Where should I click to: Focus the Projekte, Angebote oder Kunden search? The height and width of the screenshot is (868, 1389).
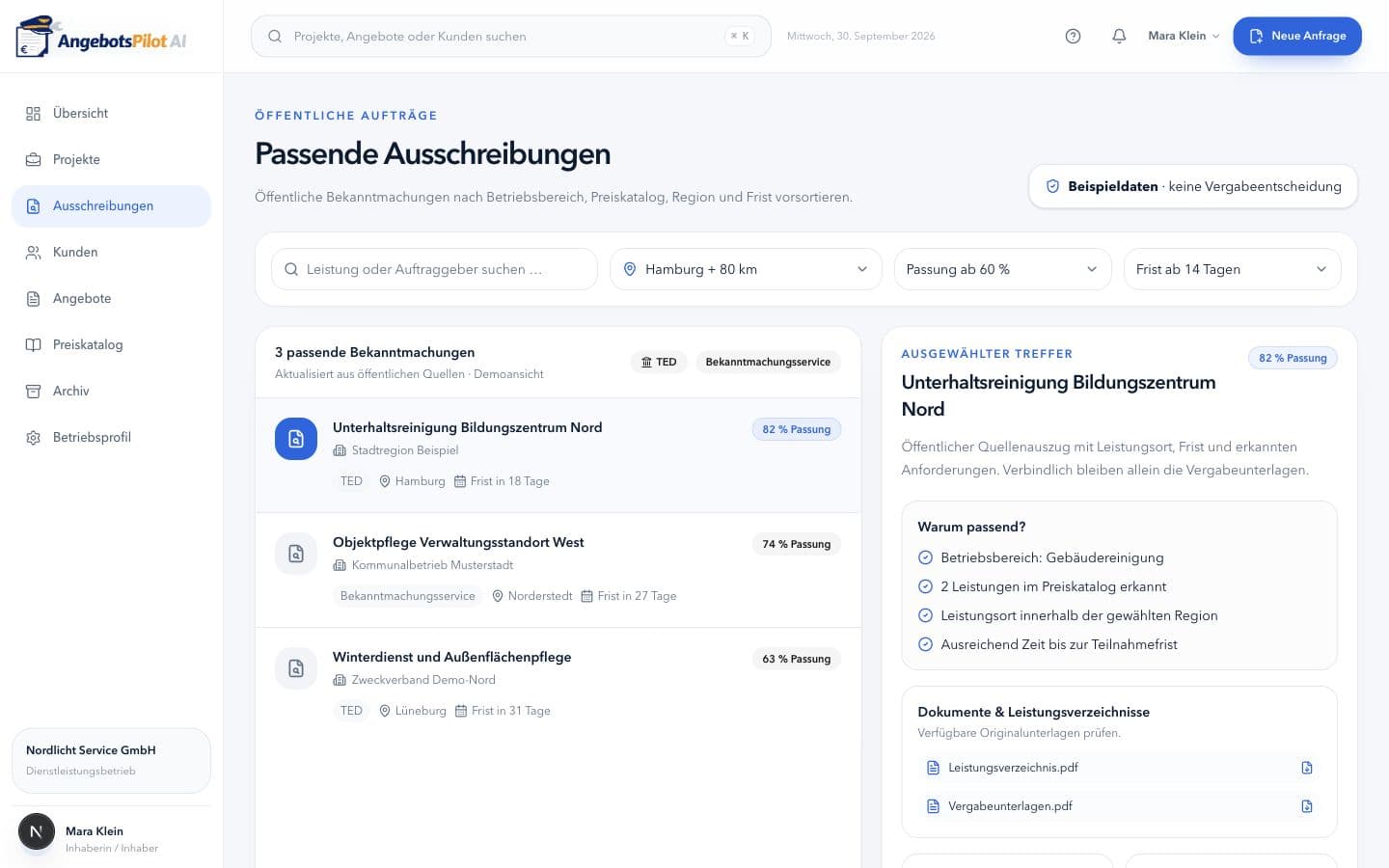511,36
